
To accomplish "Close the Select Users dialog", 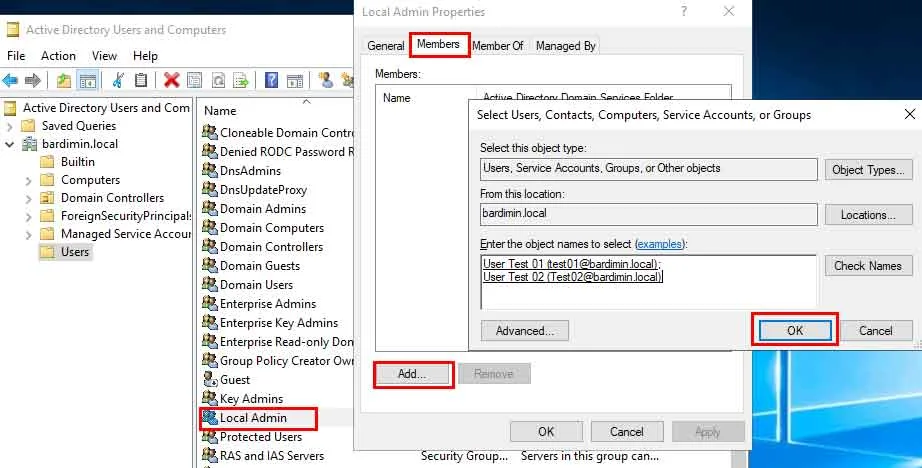I will click(x=909, y=114).
